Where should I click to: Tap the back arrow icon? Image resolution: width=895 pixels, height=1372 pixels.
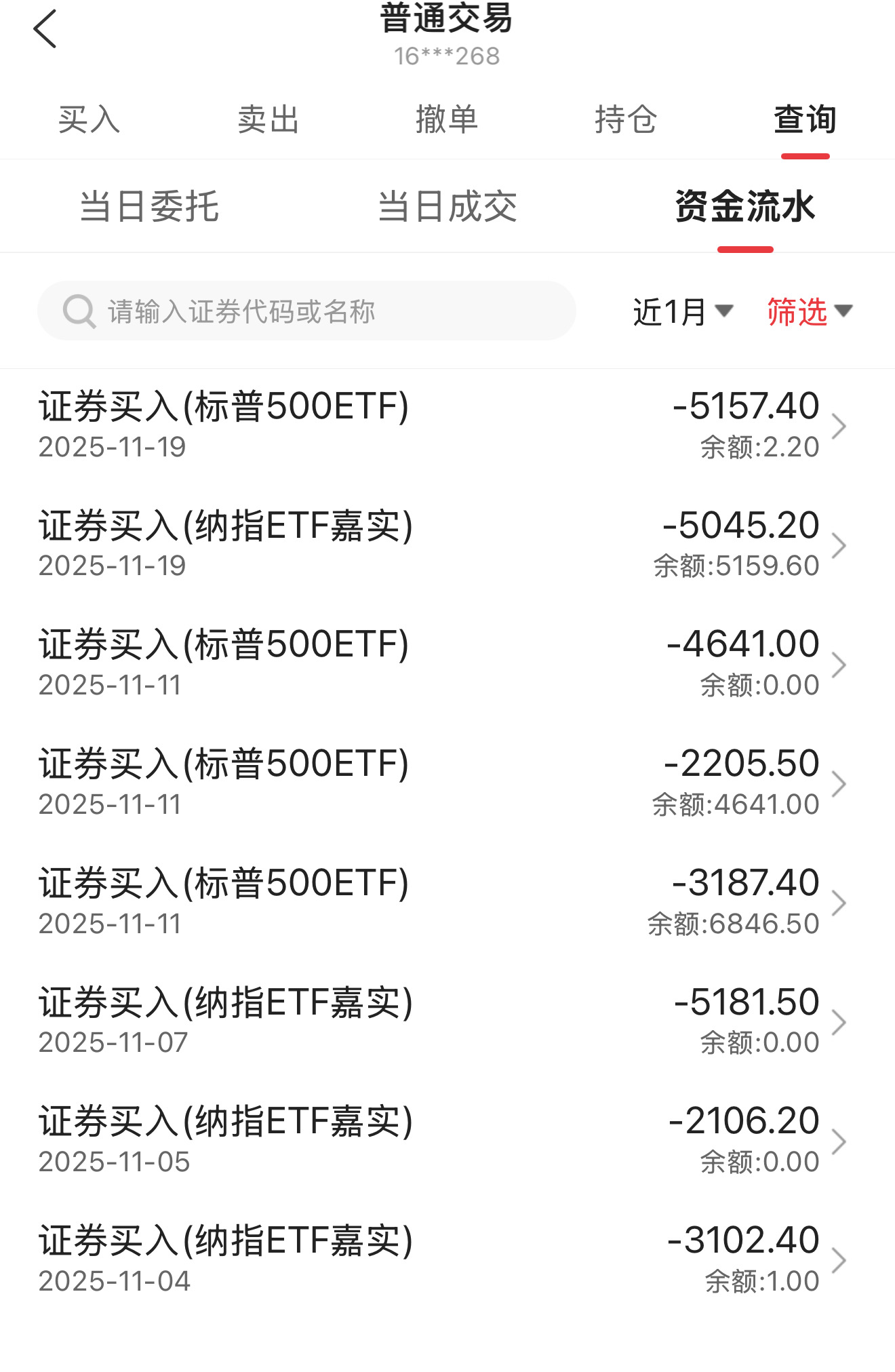[45, 29]
